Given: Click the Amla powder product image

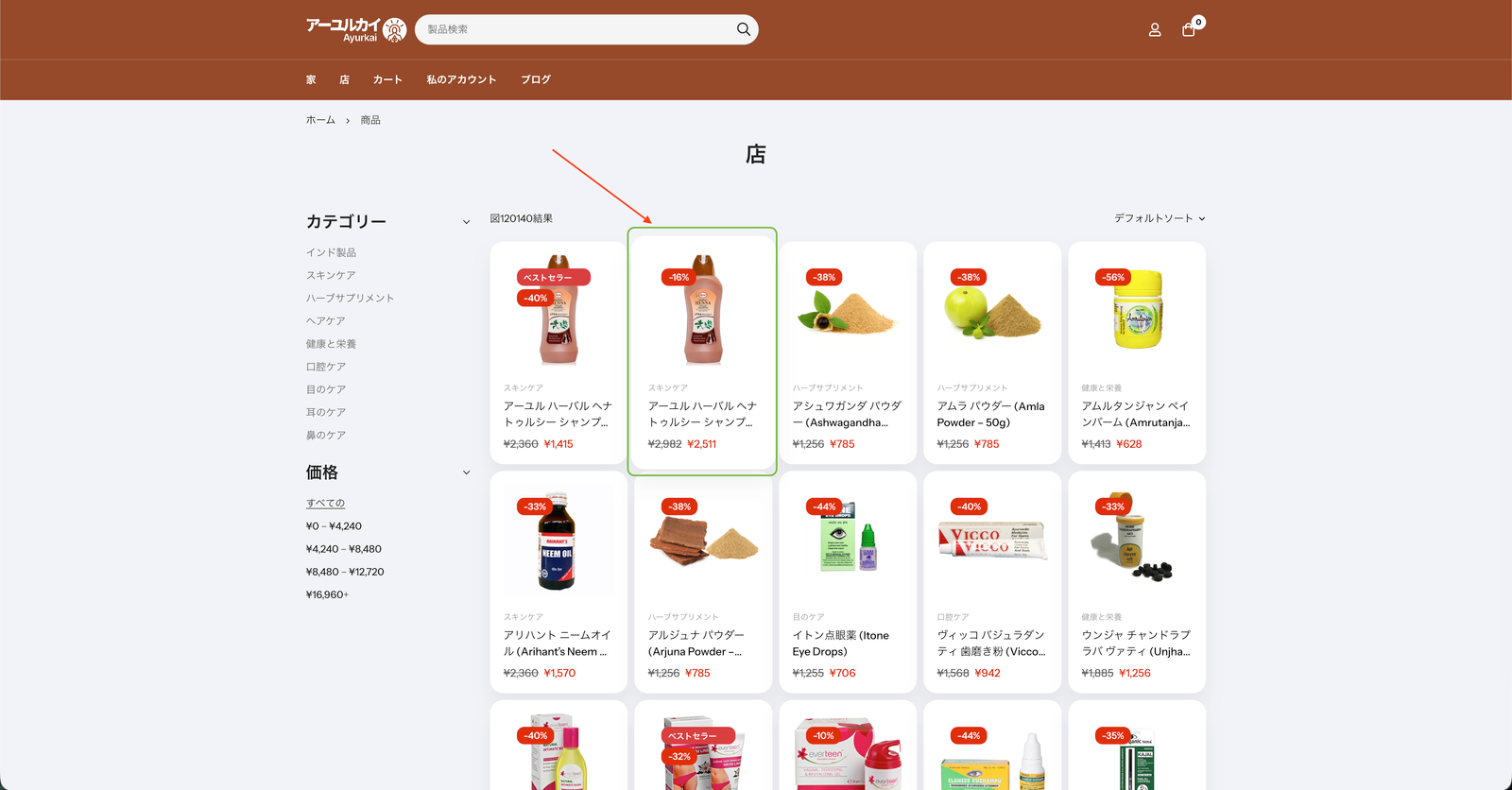Looking at the screenshot, I should [x=991, y=314].
